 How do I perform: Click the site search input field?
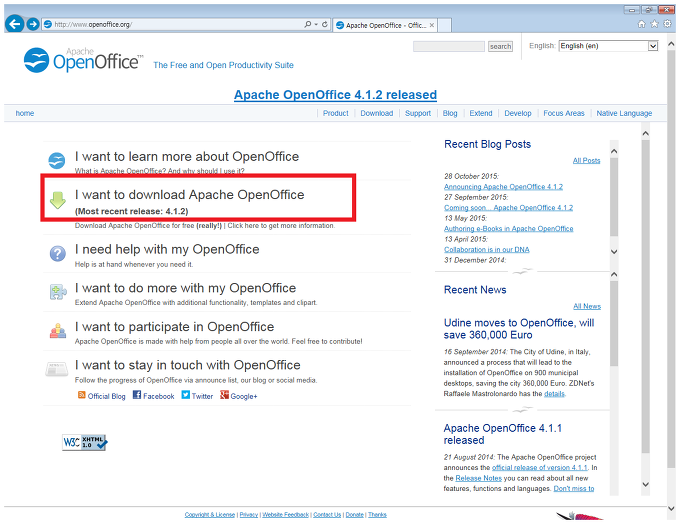tap(448, 46)
